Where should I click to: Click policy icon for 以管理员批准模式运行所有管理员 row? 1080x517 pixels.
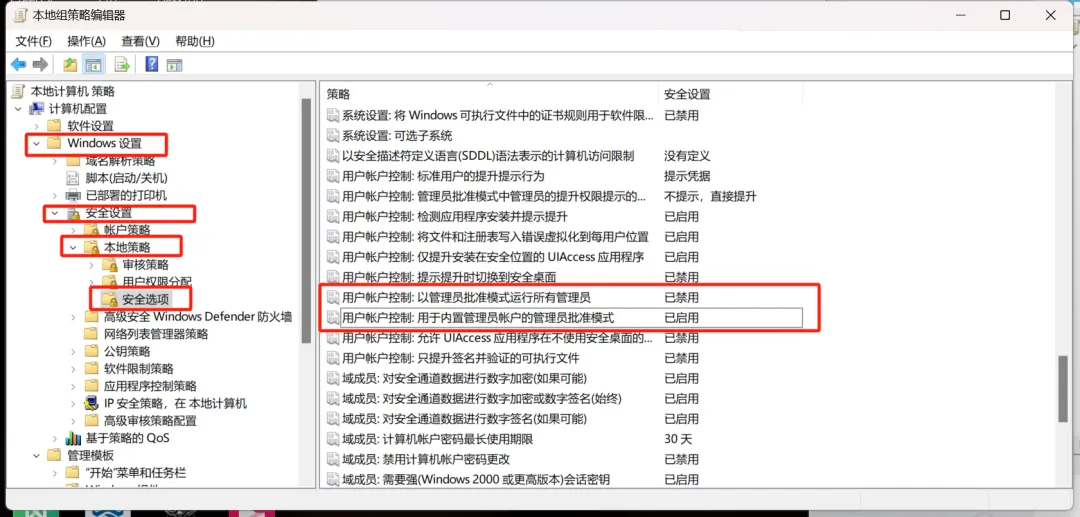pos(333,297)
